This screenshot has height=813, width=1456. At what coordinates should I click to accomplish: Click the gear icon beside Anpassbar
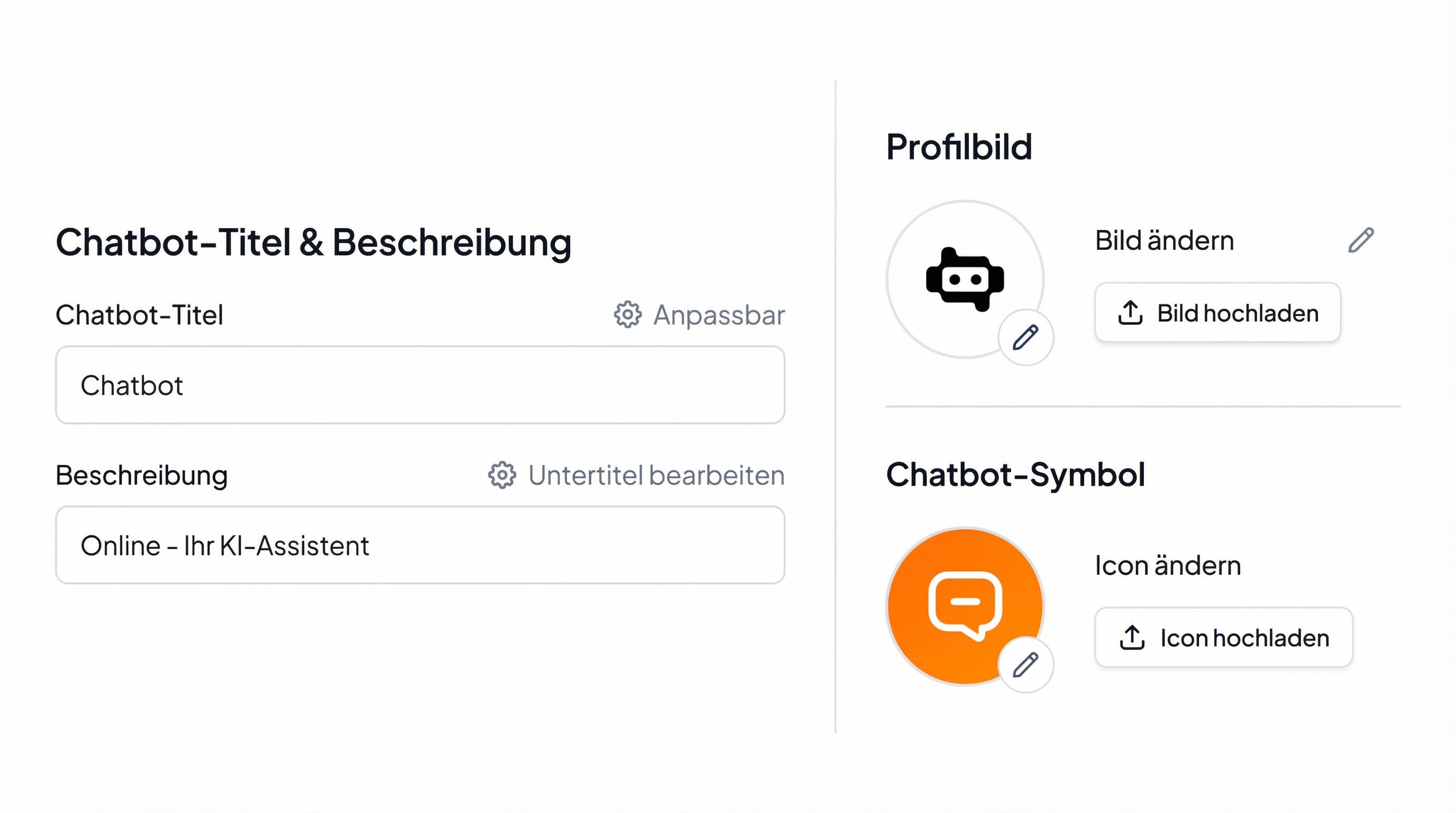click(x=627, y=315)
